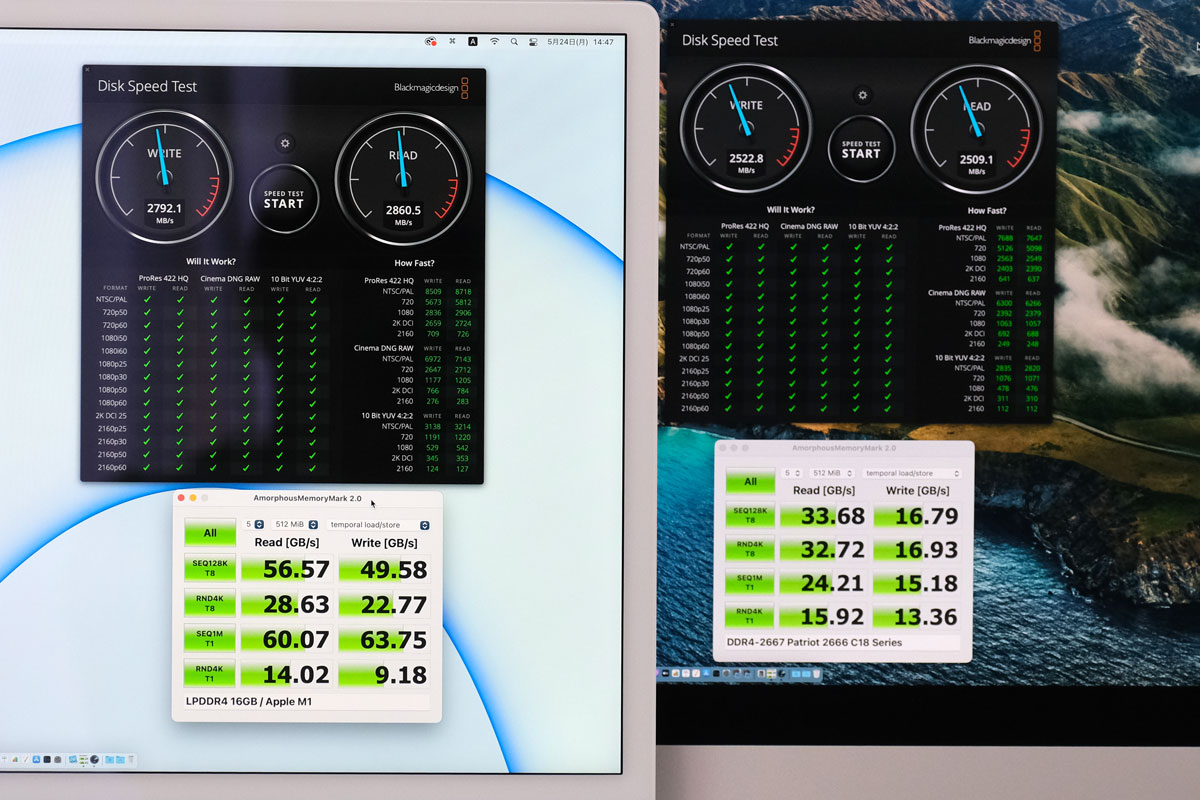Click the READ gauge showing 2509.1 MB/s

click(x=976, y=129)
